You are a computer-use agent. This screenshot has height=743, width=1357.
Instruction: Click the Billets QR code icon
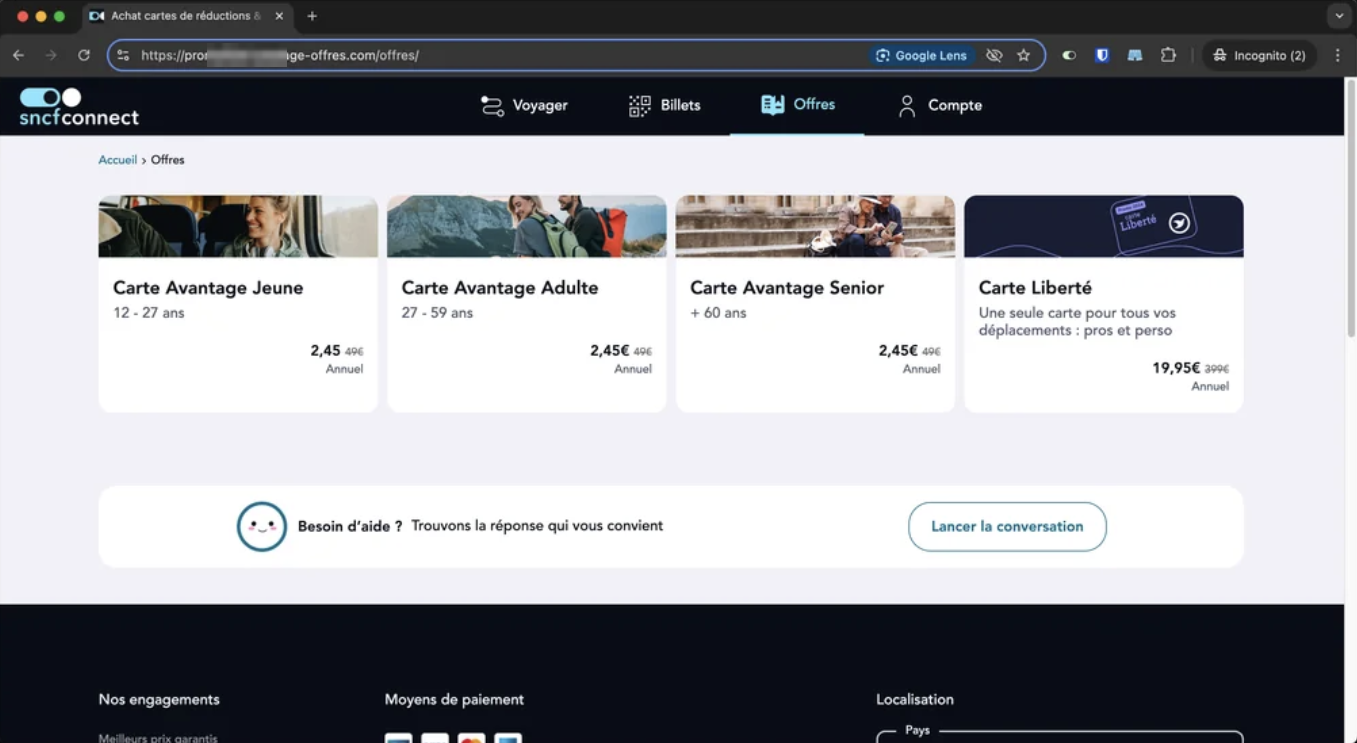pyautogui.click(x=640, y=106)
